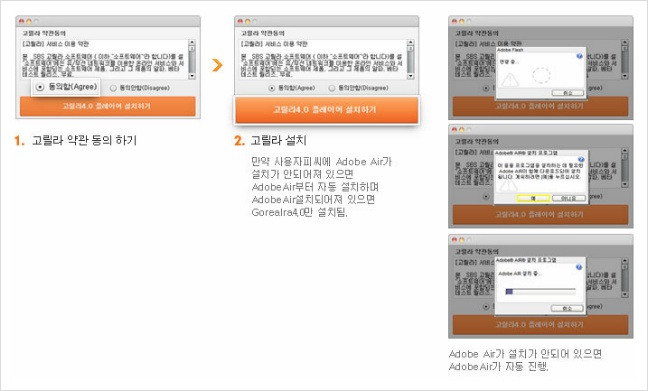648x391 pixels.
Task: Click scroll-up arrow in window behind Adobe Flash dialog
Action: pos(624,43)
